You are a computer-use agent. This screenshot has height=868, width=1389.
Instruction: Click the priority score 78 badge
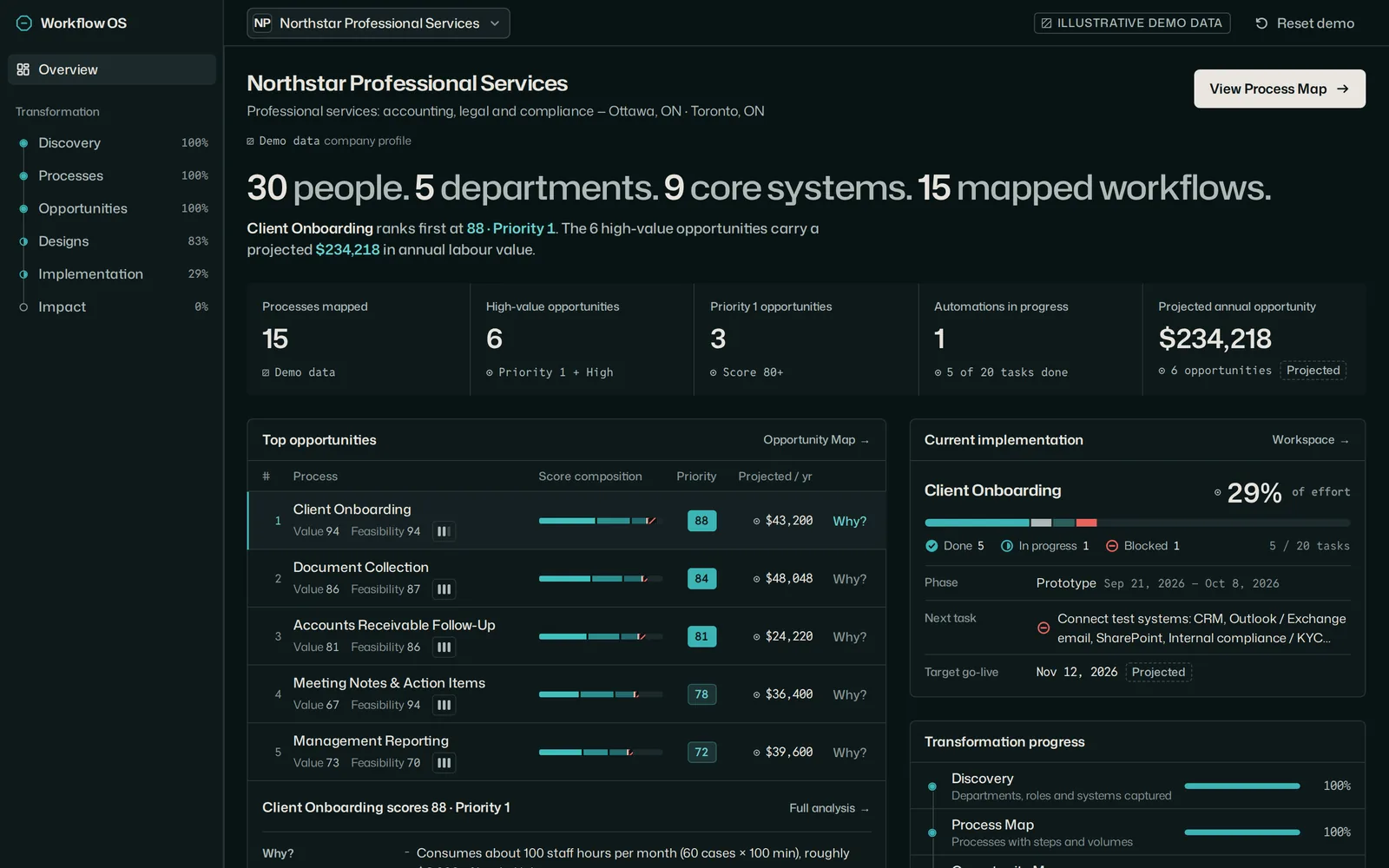[x=701, y=694]
